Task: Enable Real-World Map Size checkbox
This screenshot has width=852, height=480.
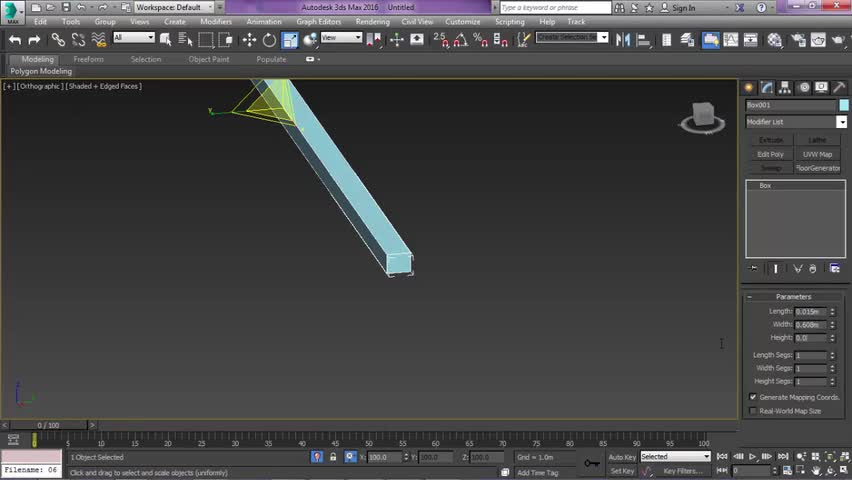Action: (x=753, y=411)
